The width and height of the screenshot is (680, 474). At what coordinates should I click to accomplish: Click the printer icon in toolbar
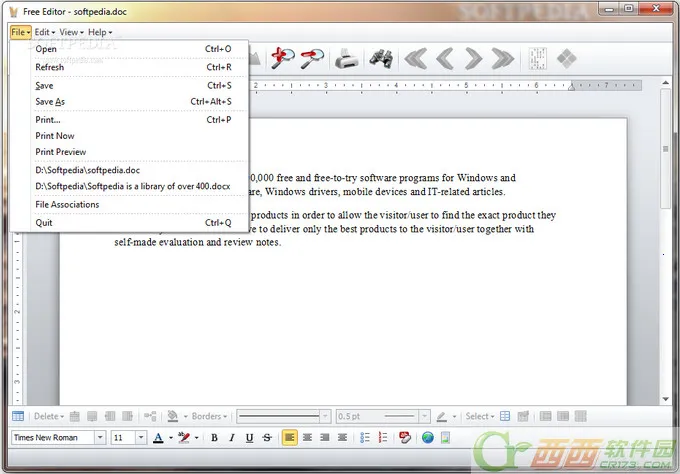point(346,58)
